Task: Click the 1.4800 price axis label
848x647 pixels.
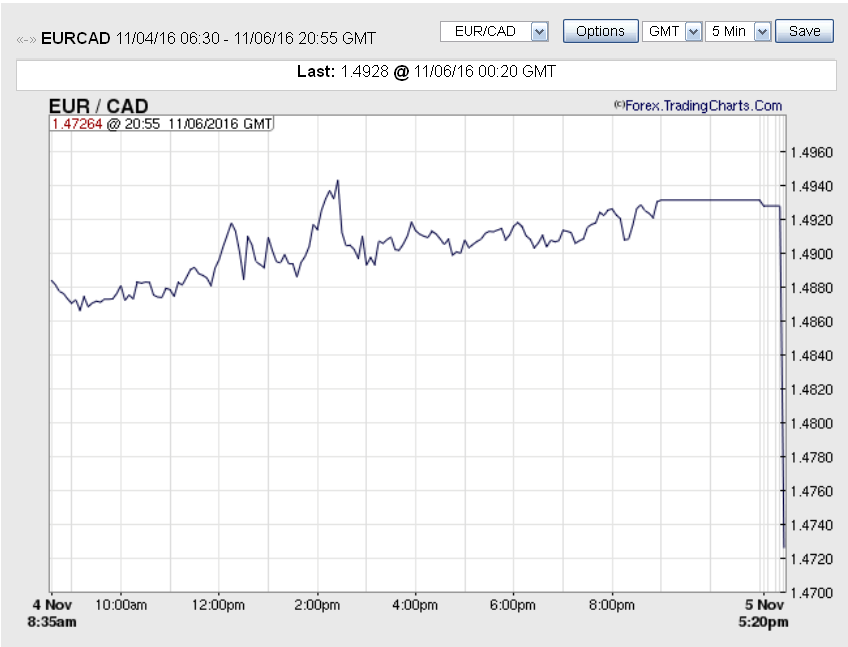Action: (x=811, y=424)
